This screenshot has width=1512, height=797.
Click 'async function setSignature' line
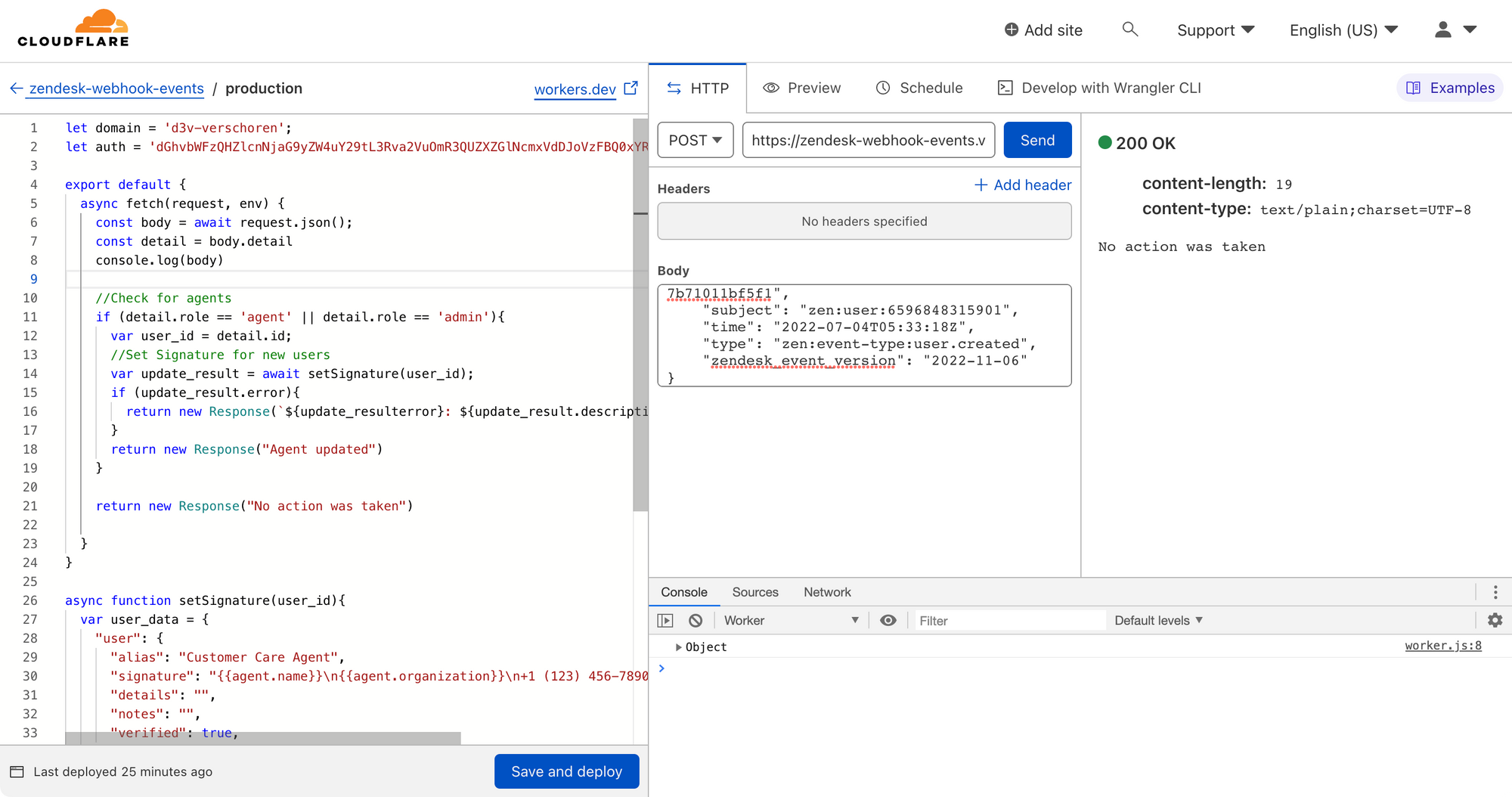pyautogui.click(x=205, y=600)
